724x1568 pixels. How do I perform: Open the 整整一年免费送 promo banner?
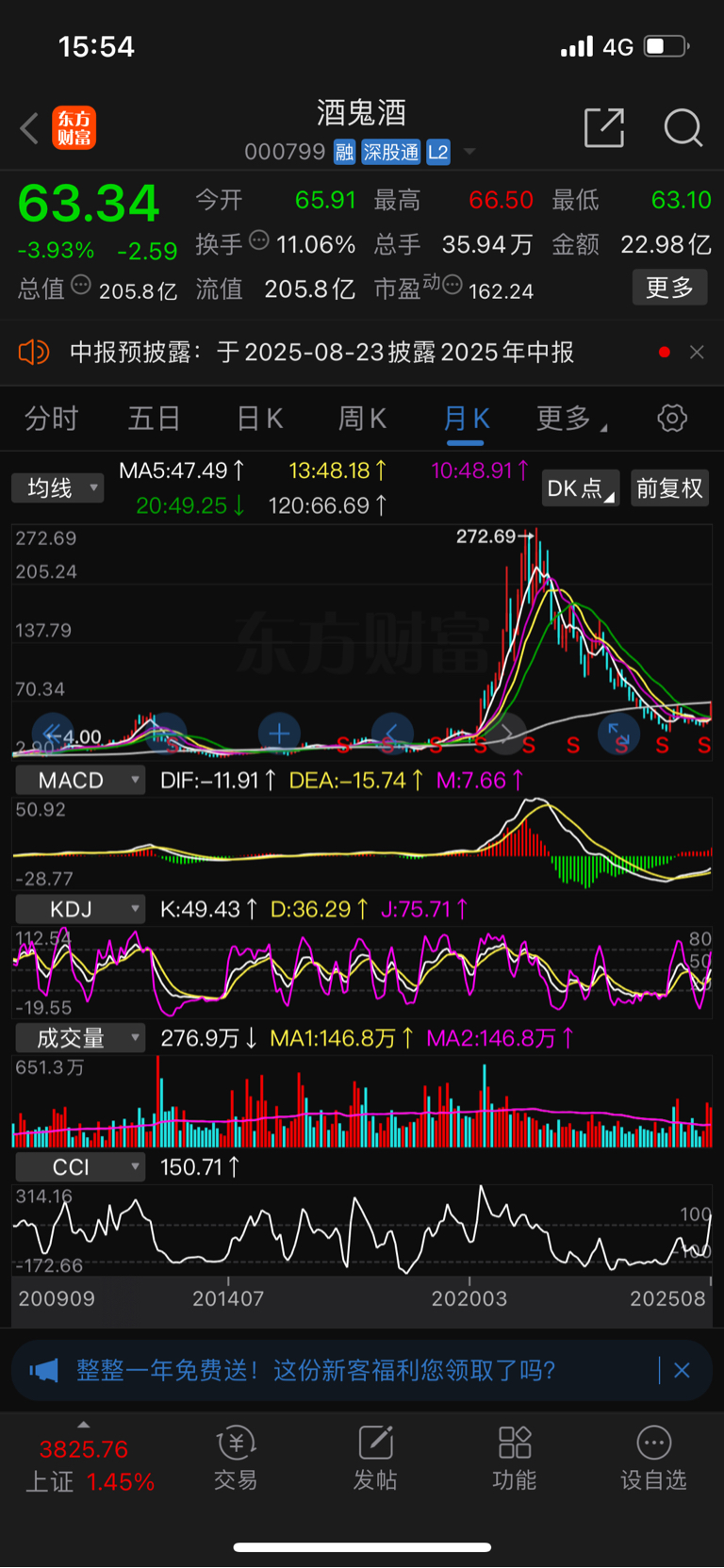pos(316,1370)
